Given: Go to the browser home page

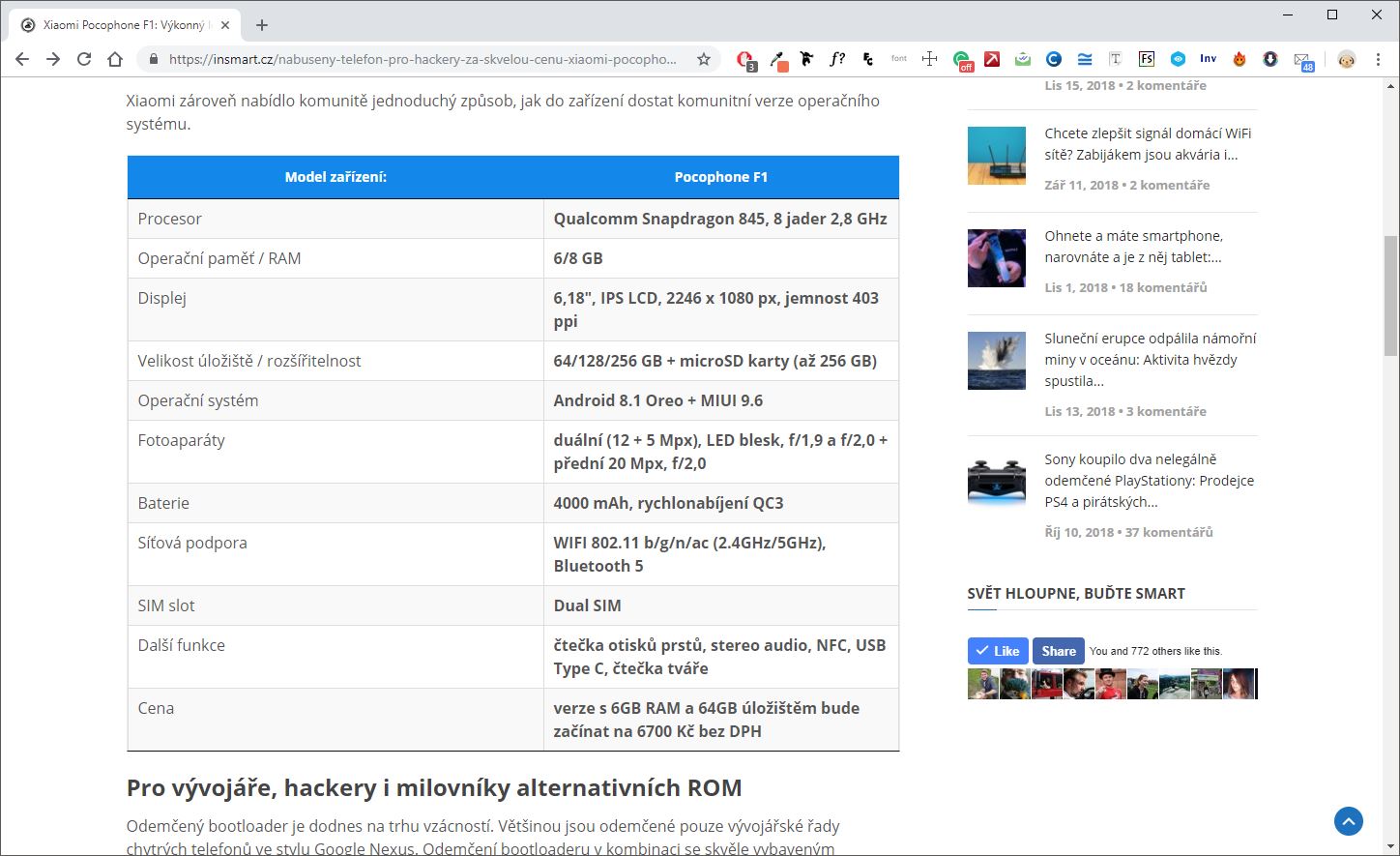Looking at the screenshot, I should [115, 59].
